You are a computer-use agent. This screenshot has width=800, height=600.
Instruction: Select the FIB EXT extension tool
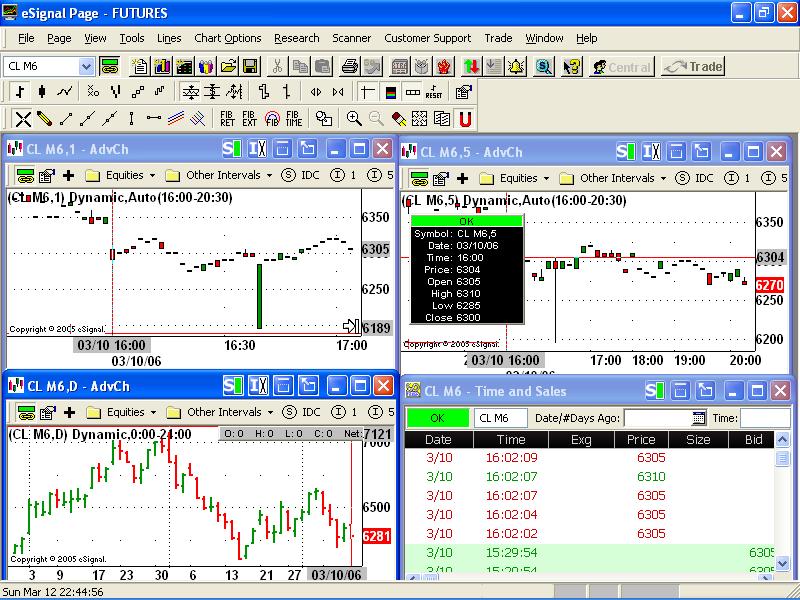click(249, 119)
